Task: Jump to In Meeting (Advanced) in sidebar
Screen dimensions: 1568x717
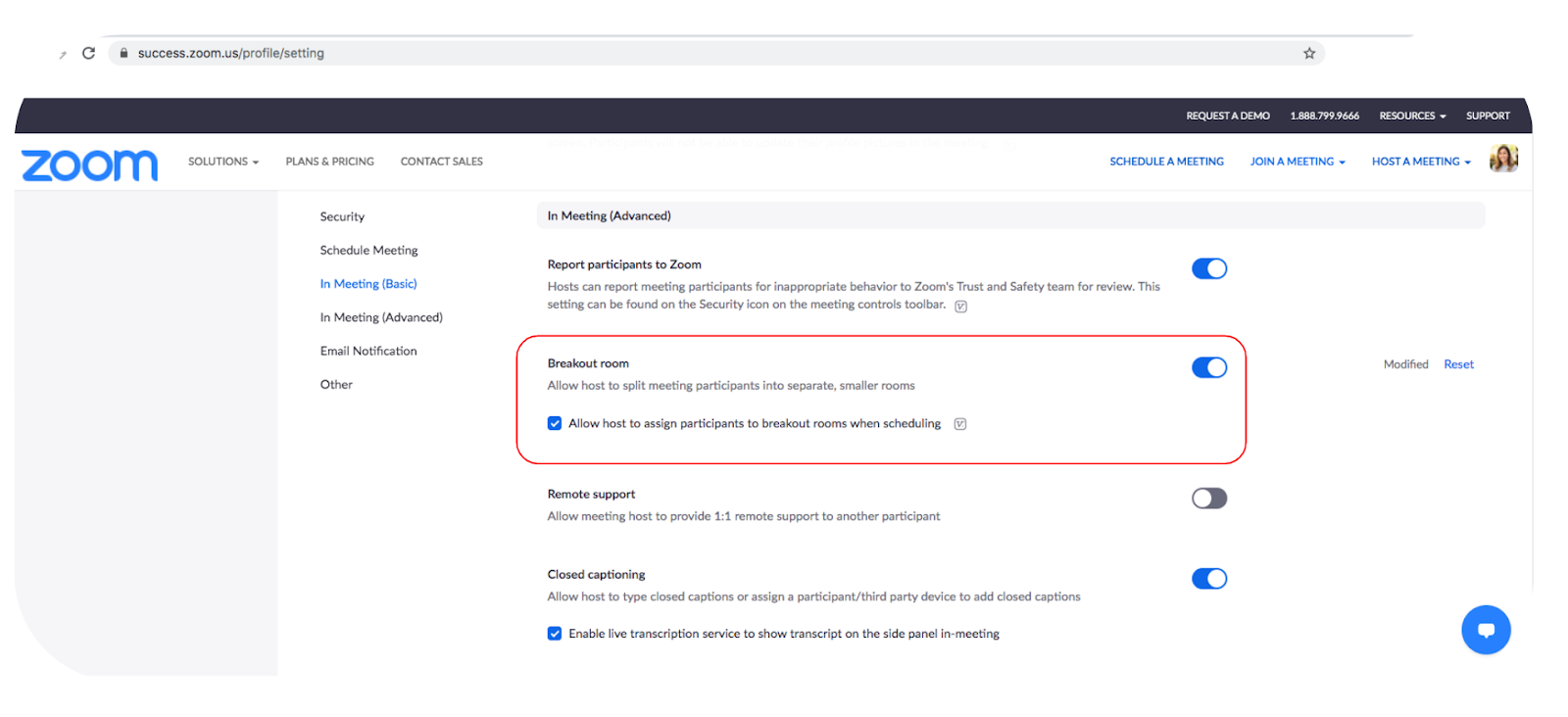Action: (x=381, y=317)
